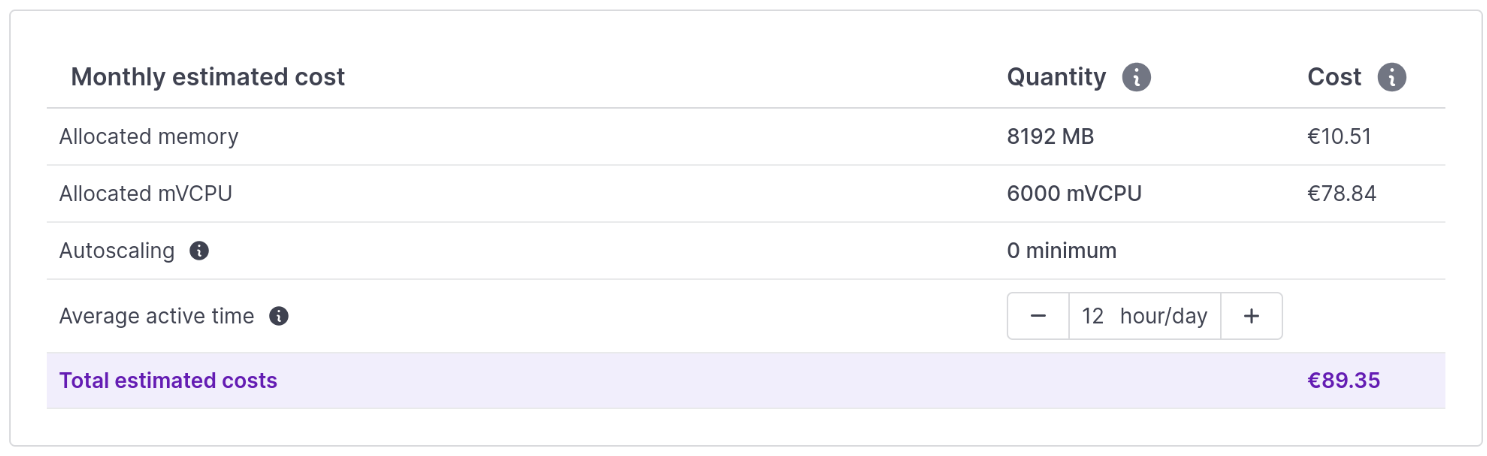Click the info icon next to Cost

1392,77
